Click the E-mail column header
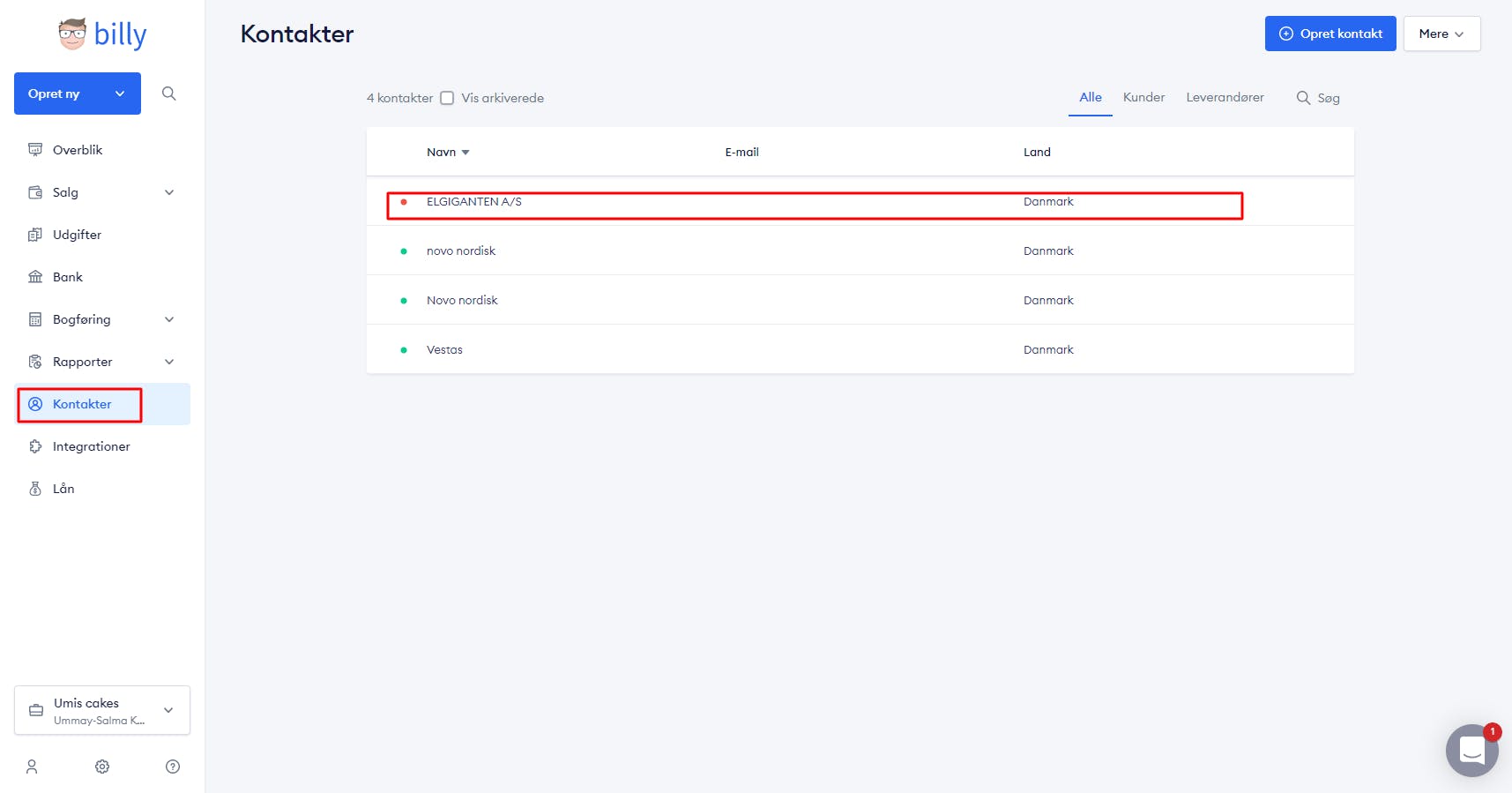This screenshot has height=793, width=1512. coord(741,152)
